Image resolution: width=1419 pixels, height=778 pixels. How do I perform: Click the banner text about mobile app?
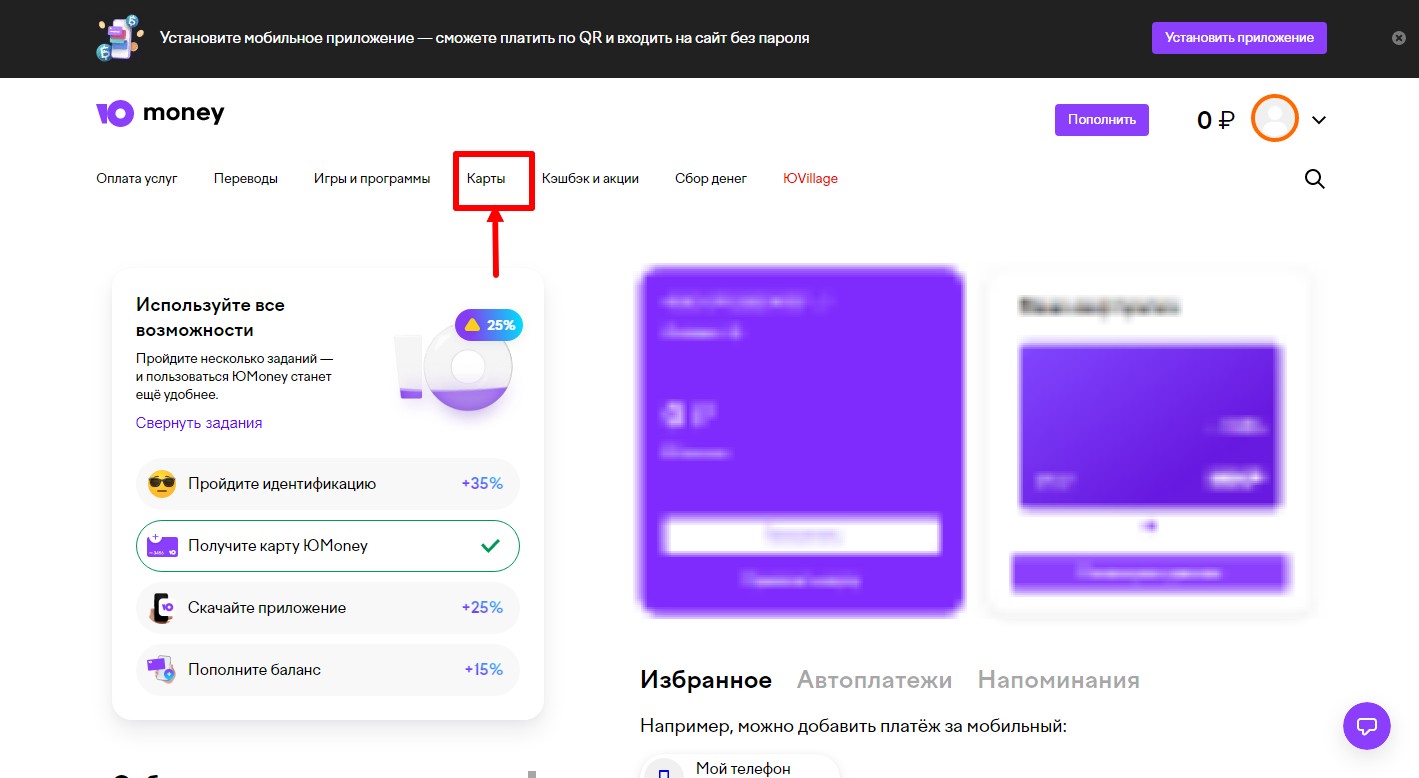pos(485,38)
